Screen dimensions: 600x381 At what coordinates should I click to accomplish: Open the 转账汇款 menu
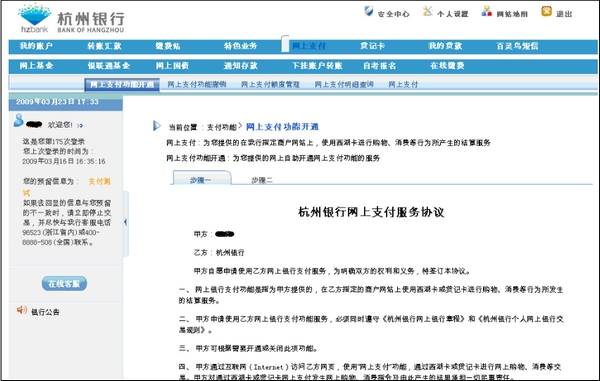pyautogui.click(x=104, y=46)
